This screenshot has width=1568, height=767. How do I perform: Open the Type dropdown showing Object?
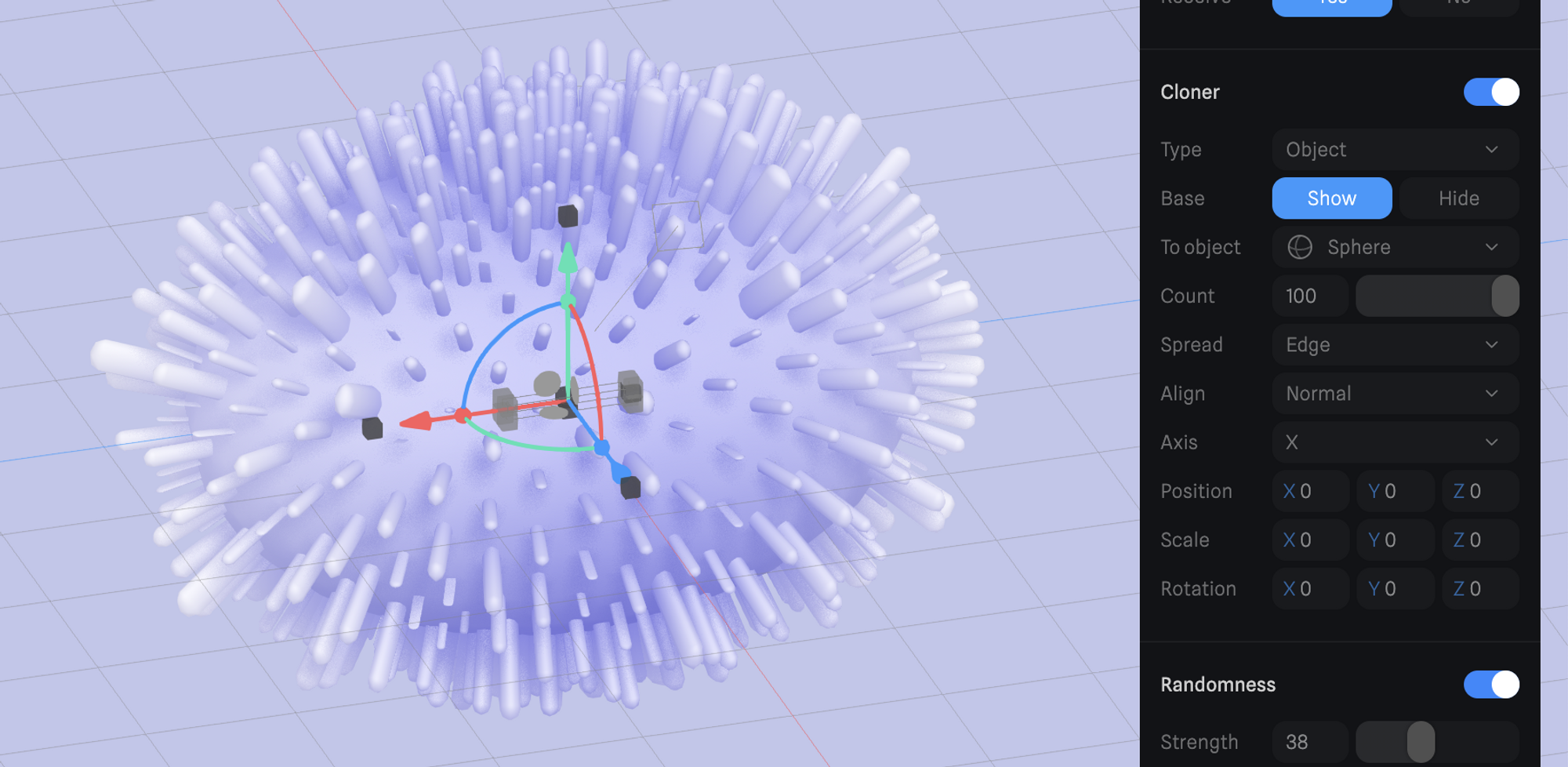tap(1395, 150)
